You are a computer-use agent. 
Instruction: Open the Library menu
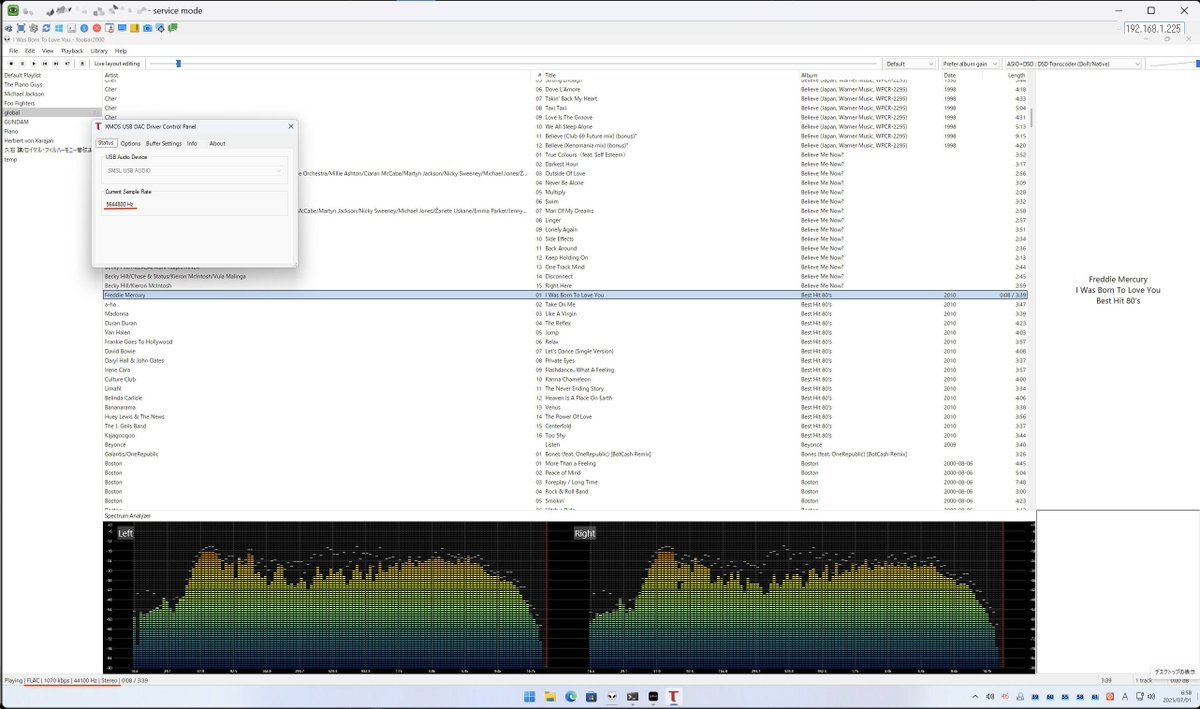coord(99,50)
